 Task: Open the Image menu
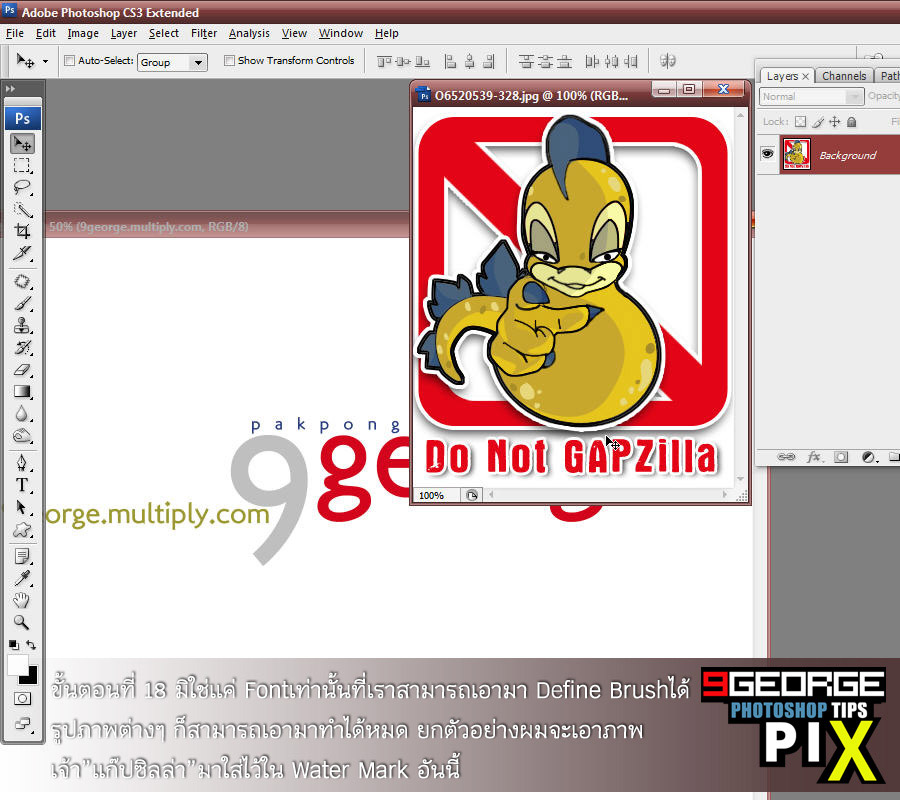83,33
